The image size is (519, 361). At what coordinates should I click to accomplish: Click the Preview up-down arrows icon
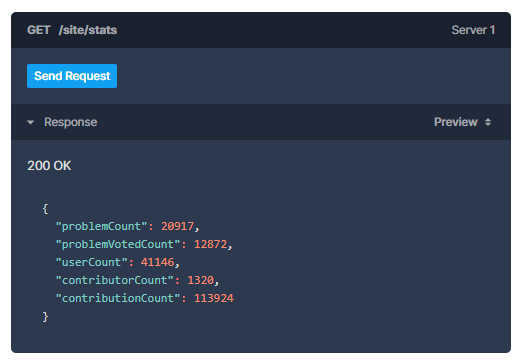pos(488,122)
